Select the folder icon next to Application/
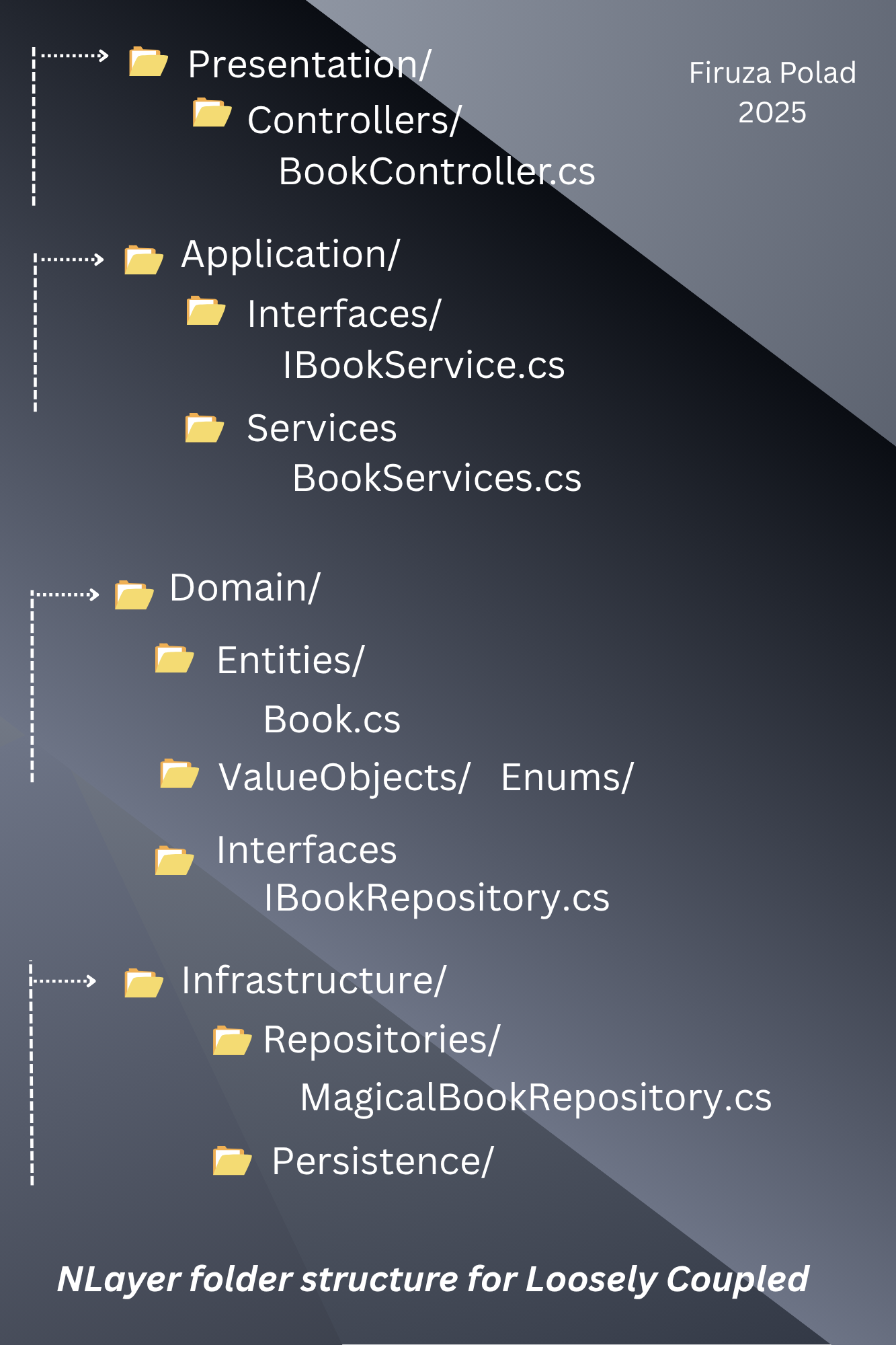The height and width of the screenshot is (1345, 896). click(144, 260)
